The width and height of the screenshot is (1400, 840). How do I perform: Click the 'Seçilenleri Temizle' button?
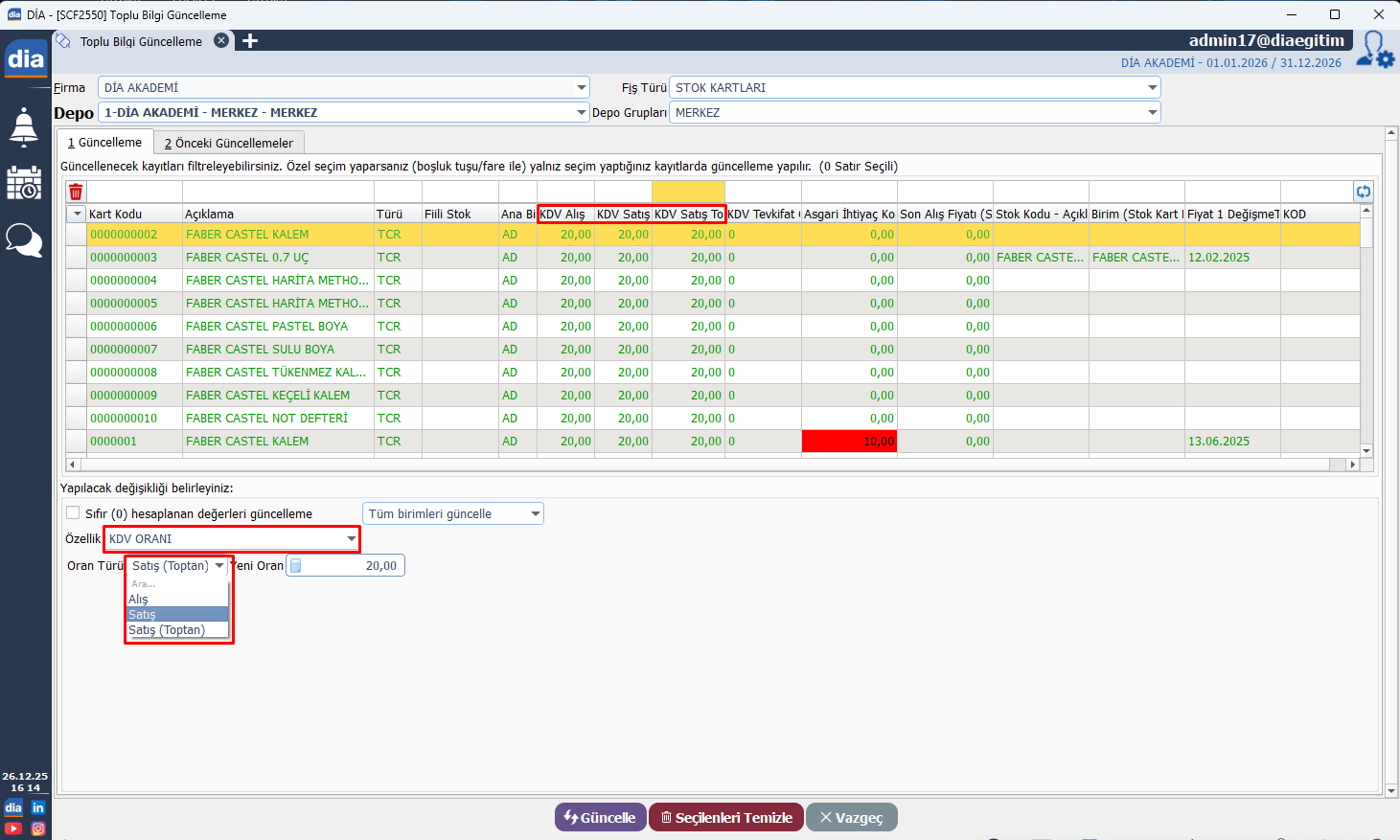(x=725, y=818)
